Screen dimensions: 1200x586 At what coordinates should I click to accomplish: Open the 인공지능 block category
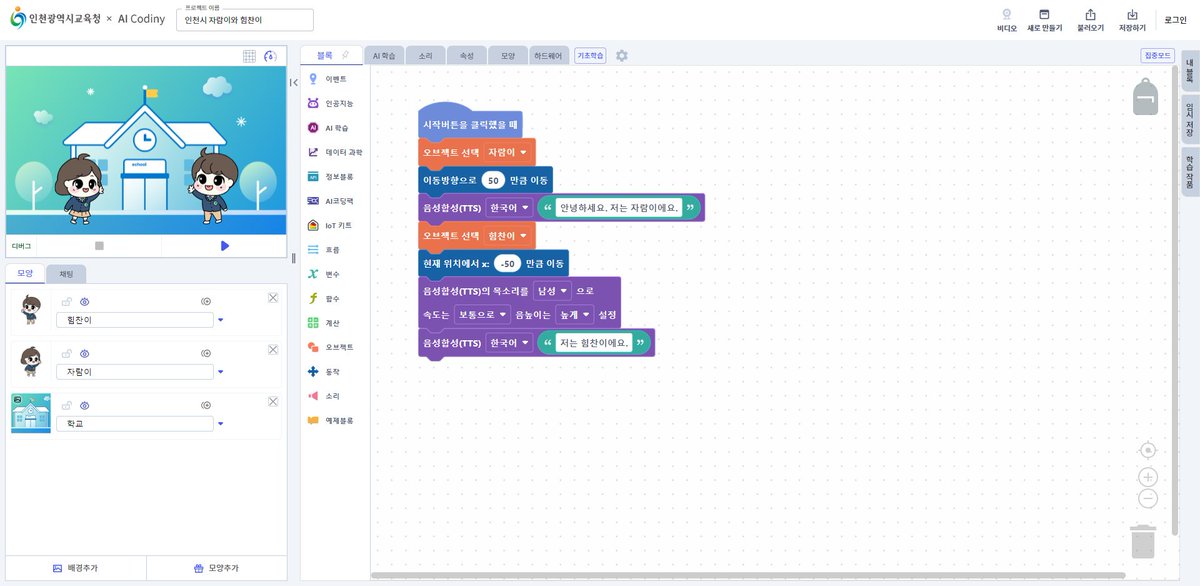pos(331,103)
